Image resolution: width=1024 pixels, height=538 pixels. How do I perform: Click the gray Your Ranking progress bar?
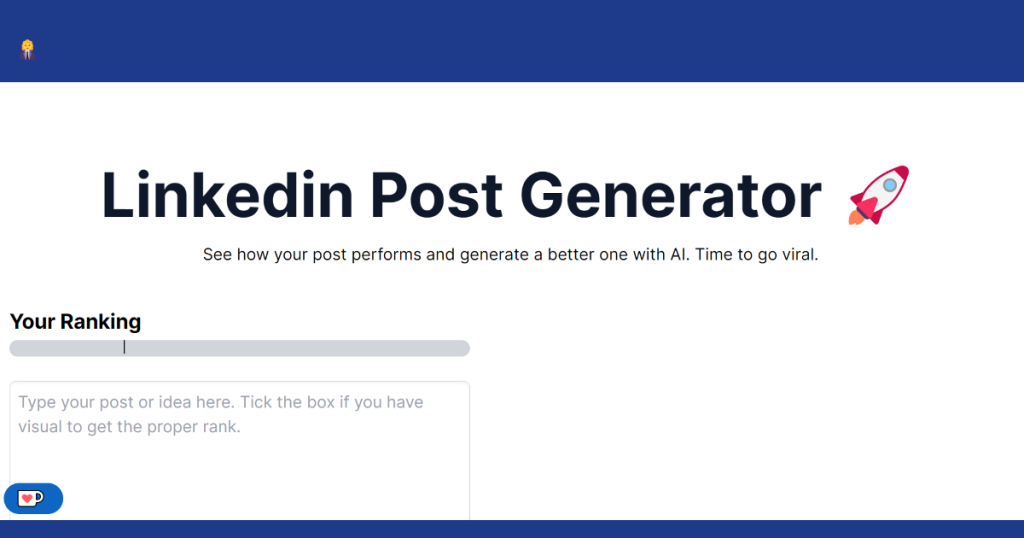point(240,348)
